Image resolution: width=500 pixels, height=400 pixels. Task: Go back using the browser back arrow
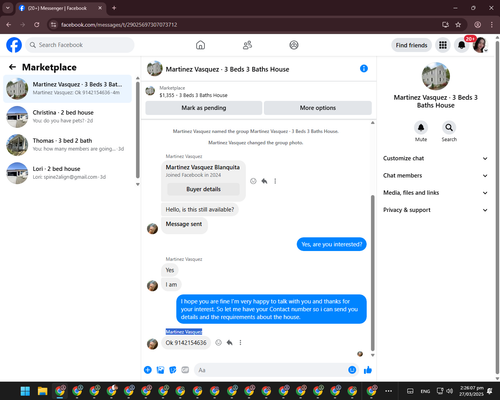pyautogui.click(x=9, y=25)
